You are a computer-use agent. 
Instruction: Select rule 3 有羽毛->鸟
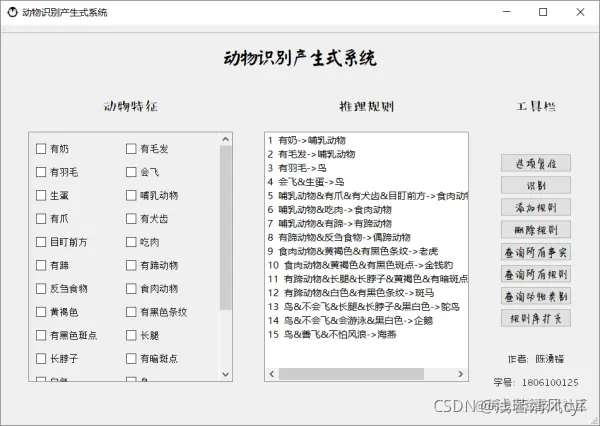click(366, 168)
